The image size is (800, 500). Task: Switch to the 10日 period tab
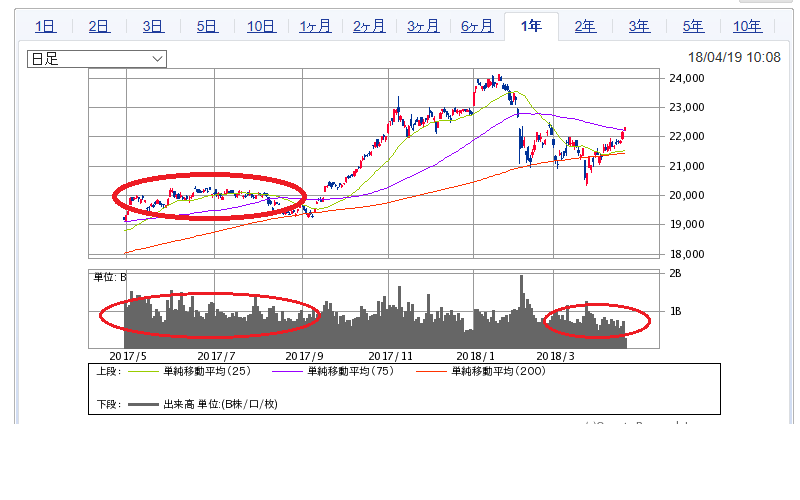tap(261, 27)
